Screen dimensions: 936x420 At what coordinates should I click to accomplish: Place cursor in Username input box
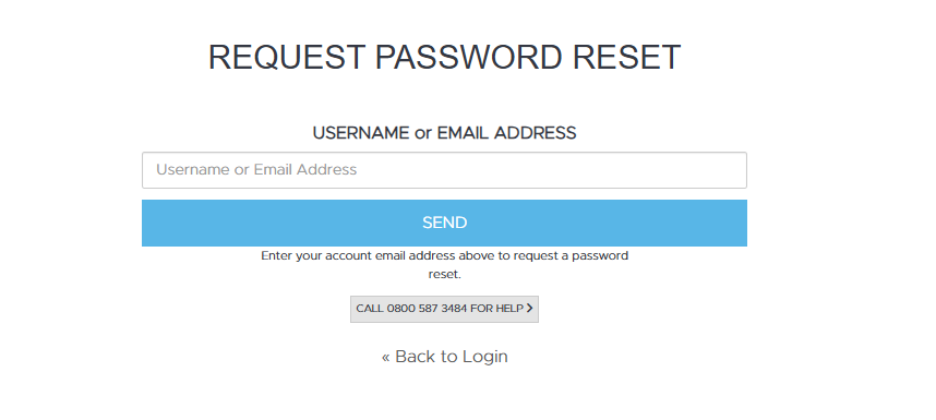[444, 170]
